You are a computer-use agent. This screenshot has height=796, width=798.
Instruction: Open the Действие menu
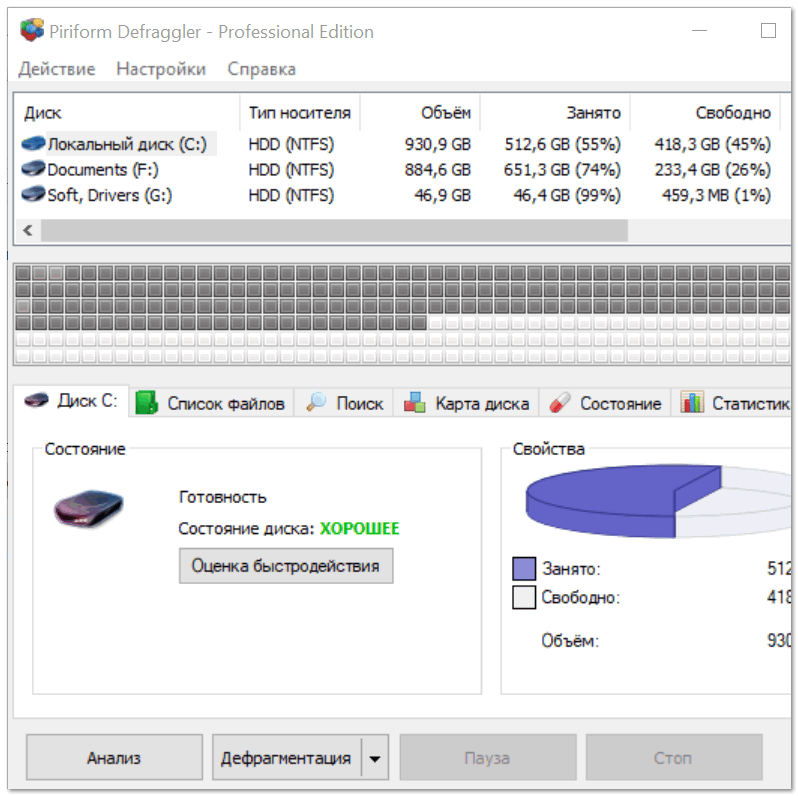(57, 69)
